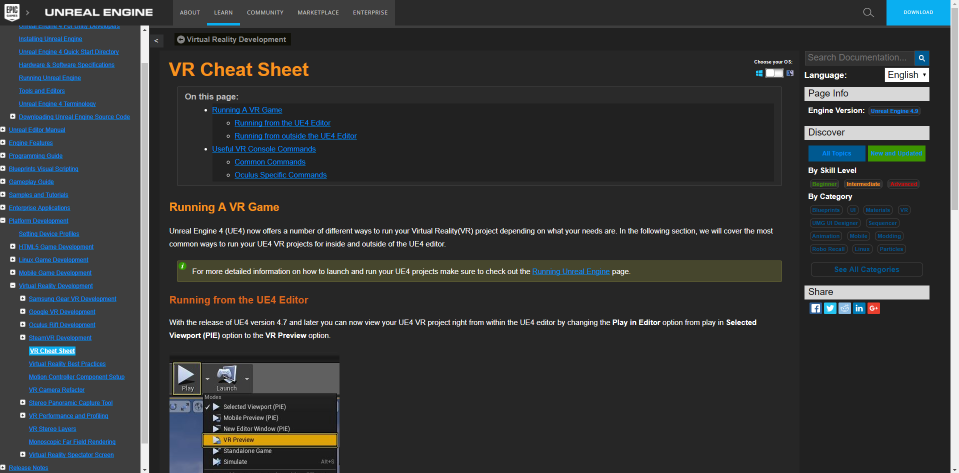Click the Virtual Reality Development back arrow icon
Viewport: 959px width, 473px height.
coord(181,39)
